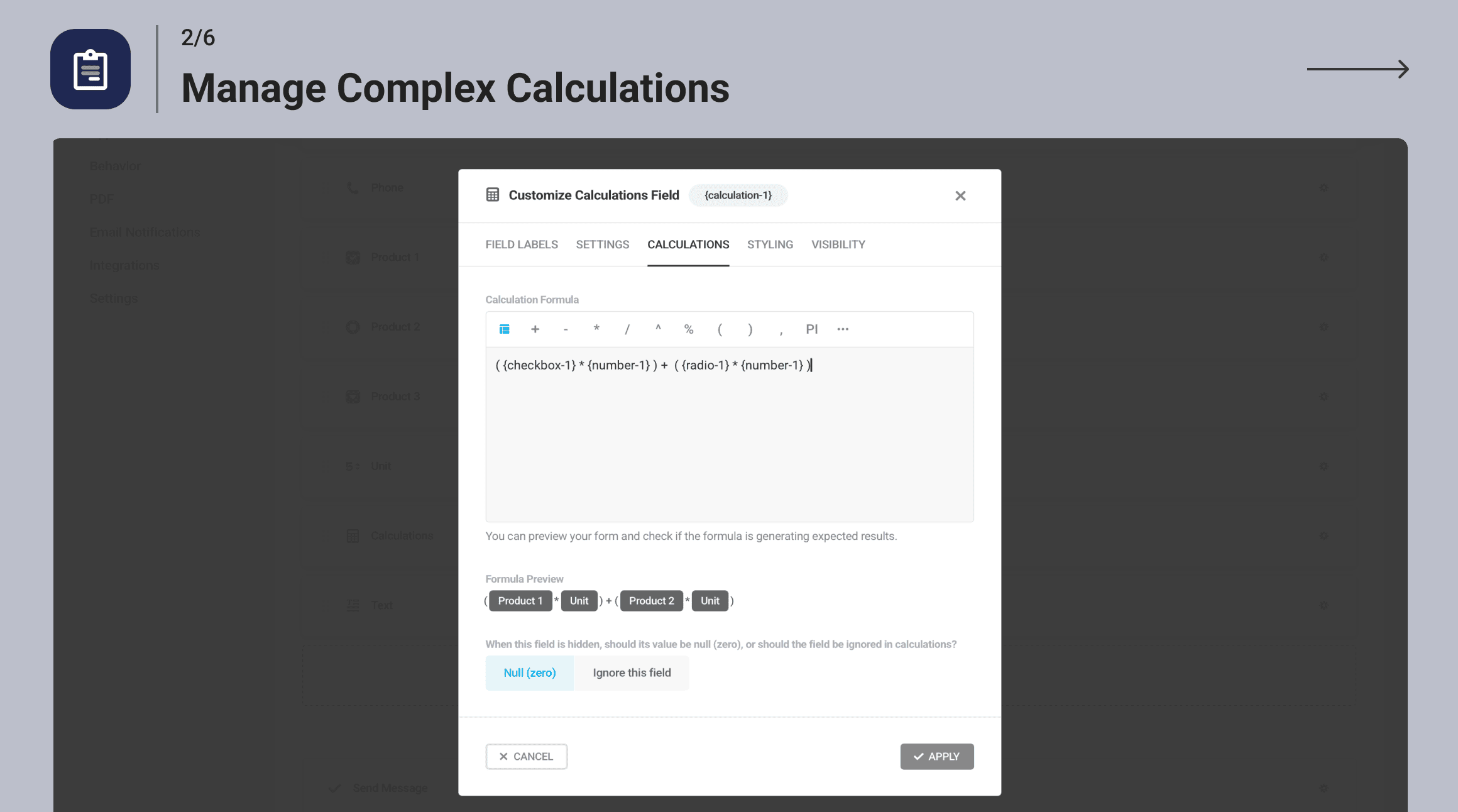Insert the division slash operator
This screenshot has height=812, width=1458.
(x=627, y=329)
